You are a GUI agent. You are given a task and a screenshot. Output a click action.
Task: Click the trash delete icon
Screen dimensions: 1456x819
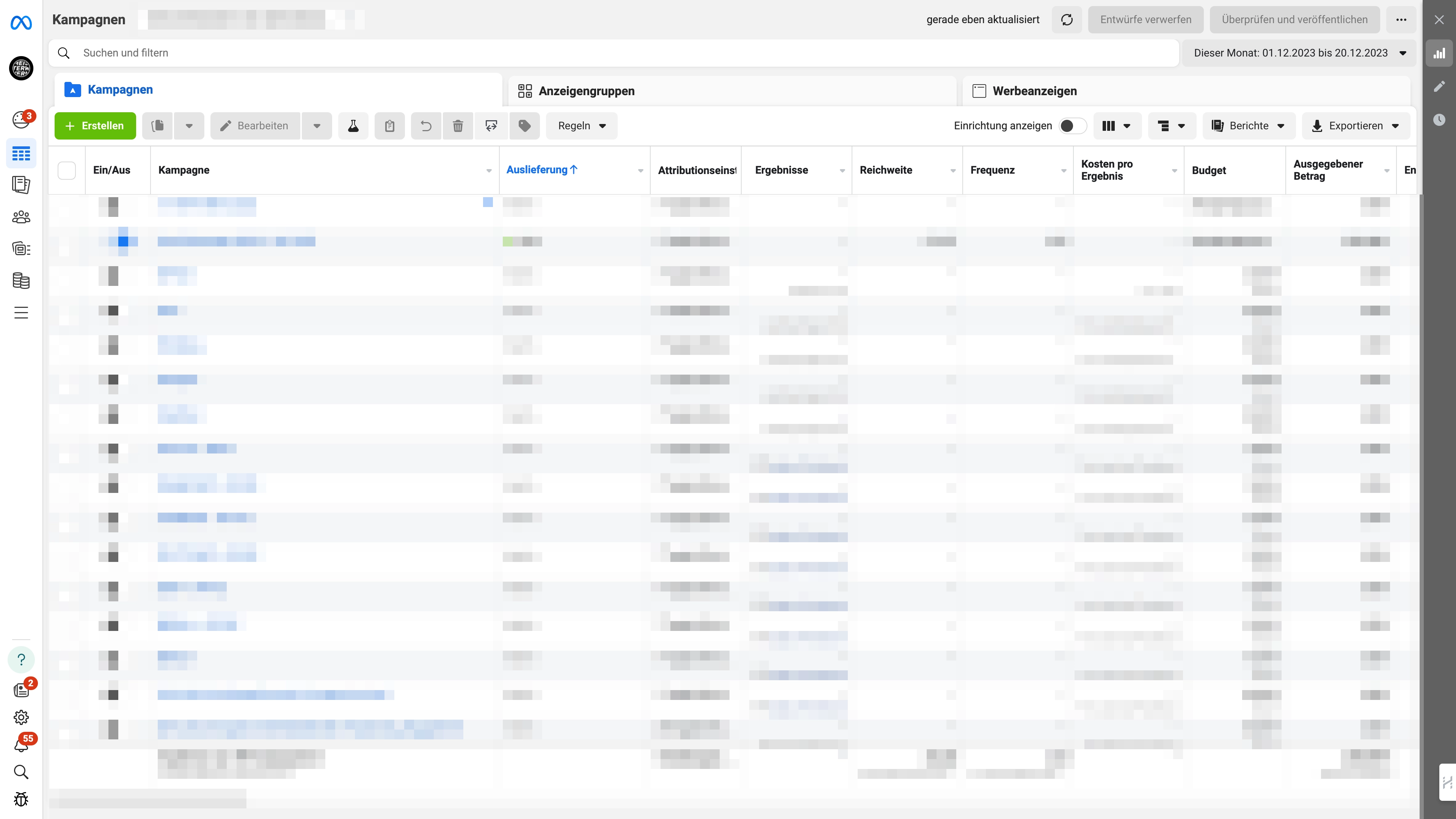click(458, 126)
